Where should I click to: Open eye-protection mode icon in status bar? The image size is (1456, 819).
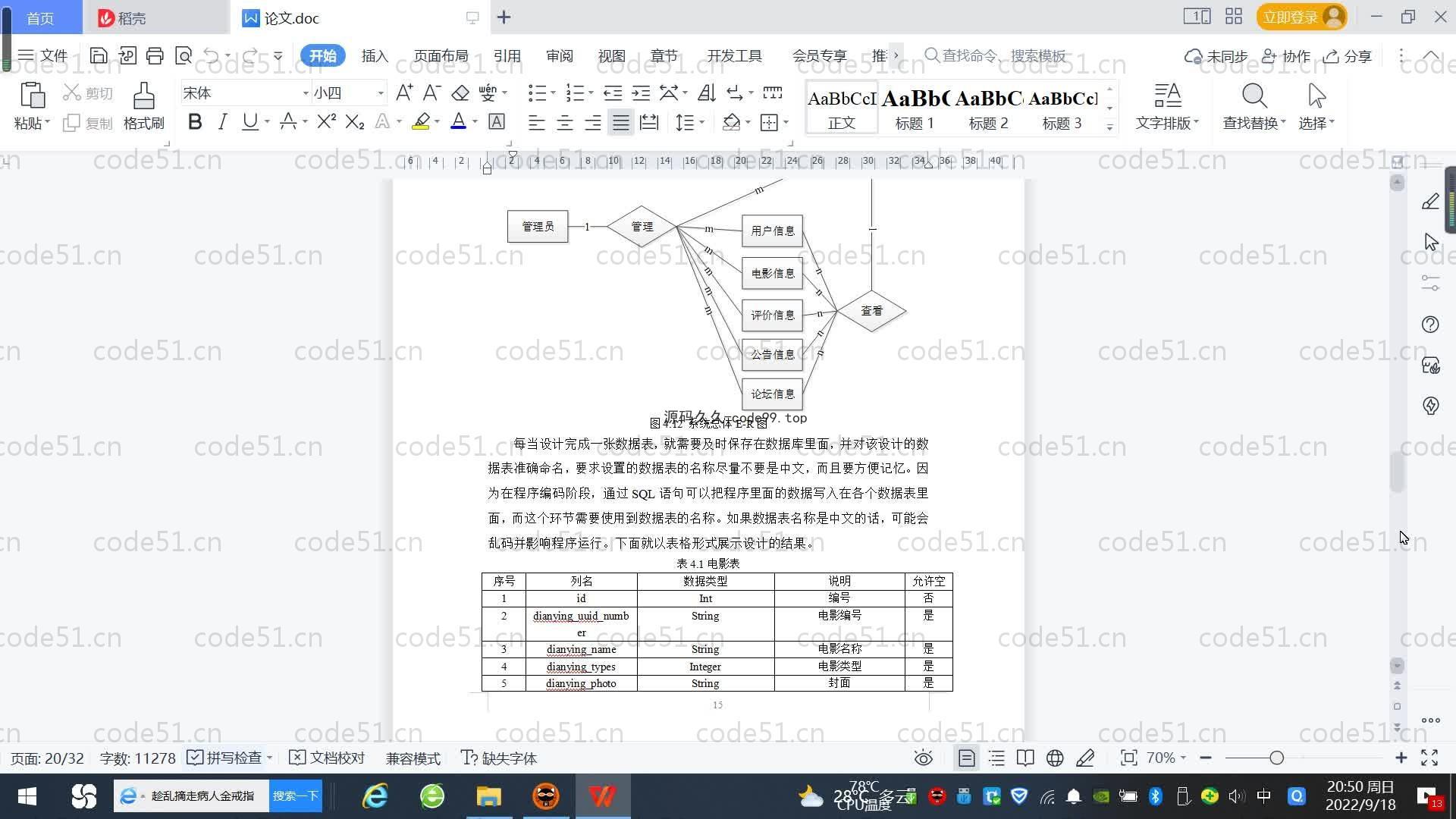(923, 758)
